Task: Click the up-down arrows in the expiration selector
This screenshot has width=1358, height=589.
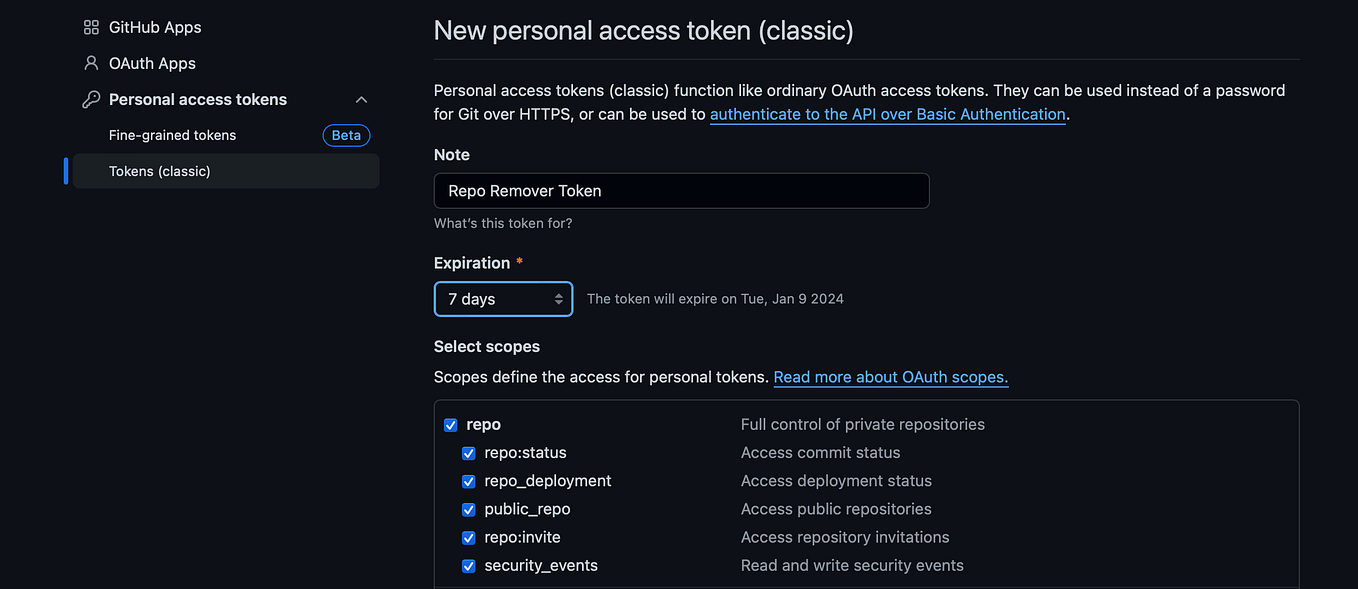Action: point(558,299)
